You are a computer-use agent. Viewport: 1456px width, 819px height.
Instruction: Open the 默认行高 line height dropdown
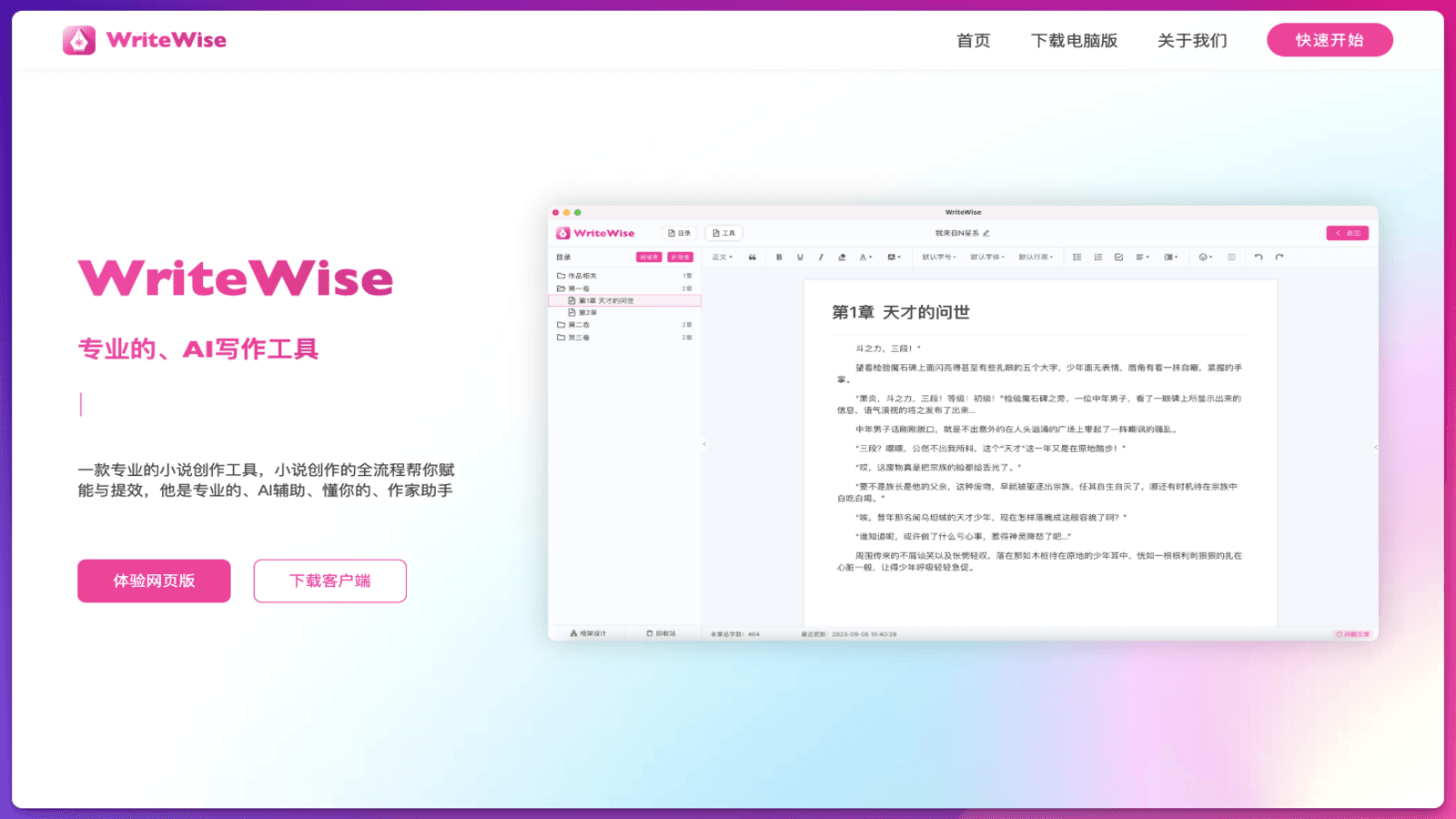click(1036, 258)
